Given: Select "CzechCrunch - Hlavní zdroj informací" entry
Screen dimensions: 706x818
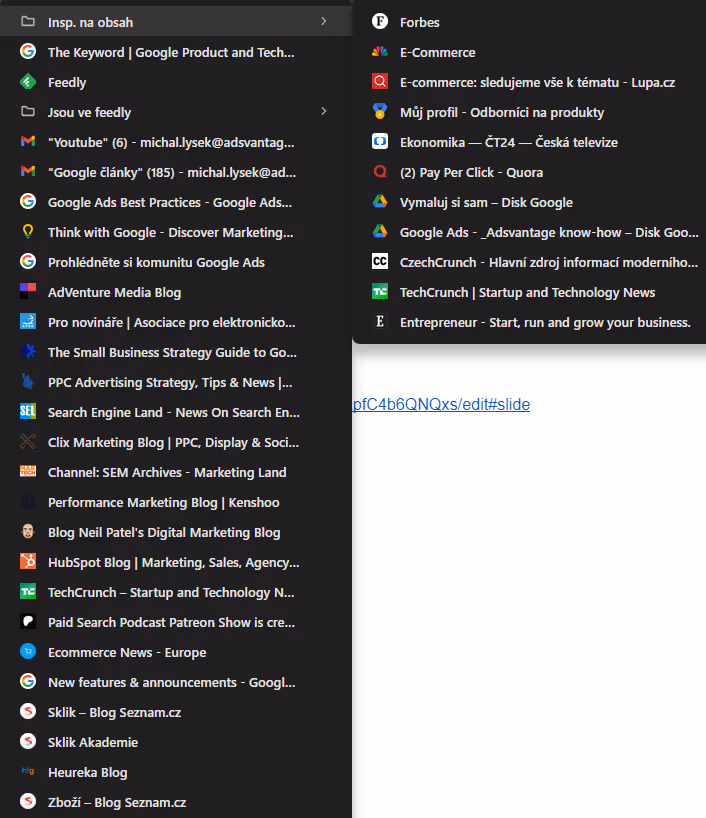Looking at the screenshot, I should click(x=530, y=262).
